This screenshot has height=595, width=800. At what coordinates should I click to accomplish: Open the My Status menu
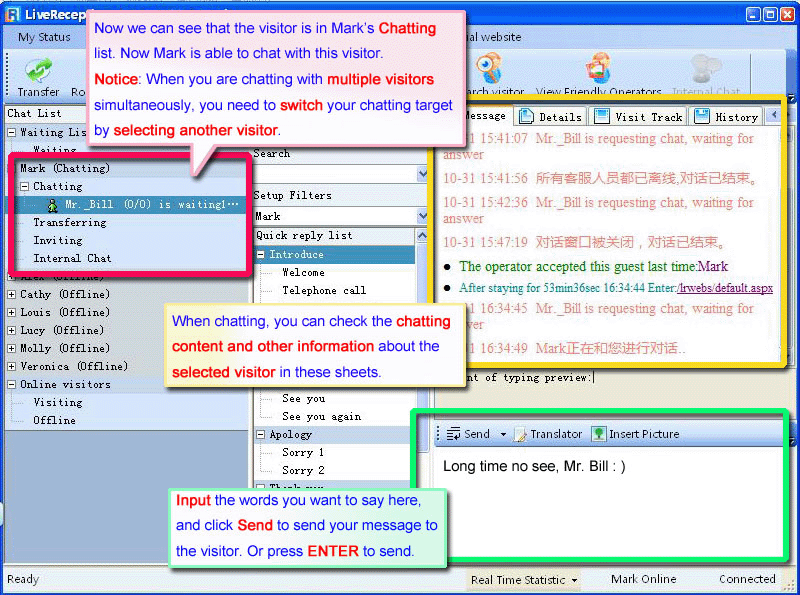(44, 37)
